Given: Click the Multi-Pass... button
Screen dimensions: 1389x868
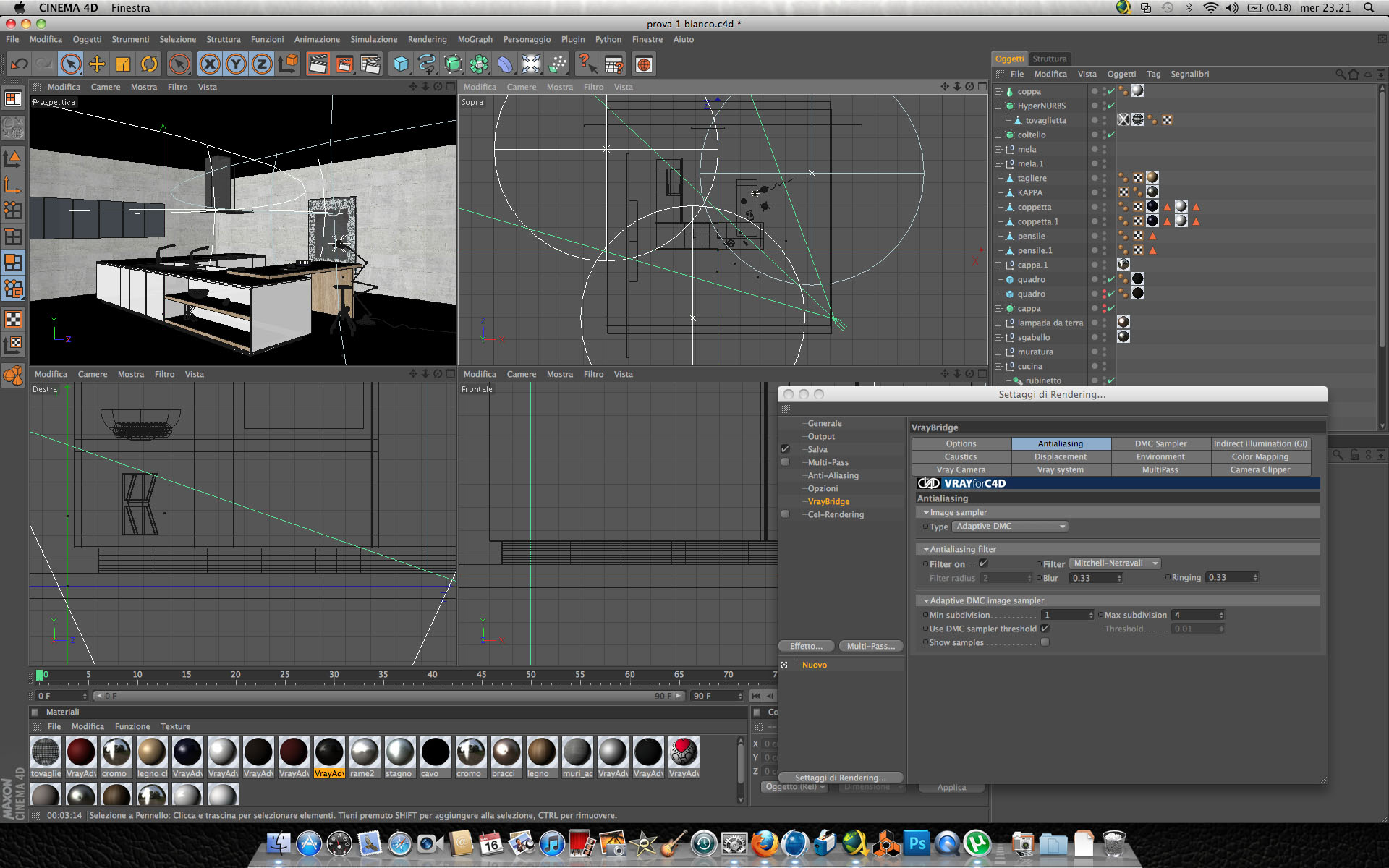Looking at the screenshot, I should pyautogui.click(x=870, y=646).
